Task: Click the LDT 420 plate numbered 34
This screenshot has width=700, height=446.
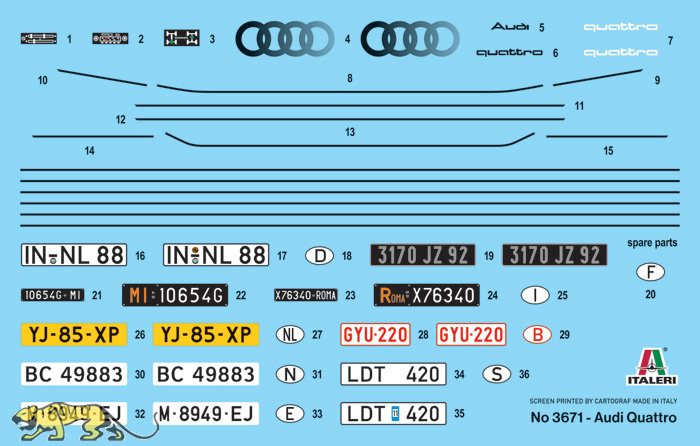Action: (x=393, y=374)
